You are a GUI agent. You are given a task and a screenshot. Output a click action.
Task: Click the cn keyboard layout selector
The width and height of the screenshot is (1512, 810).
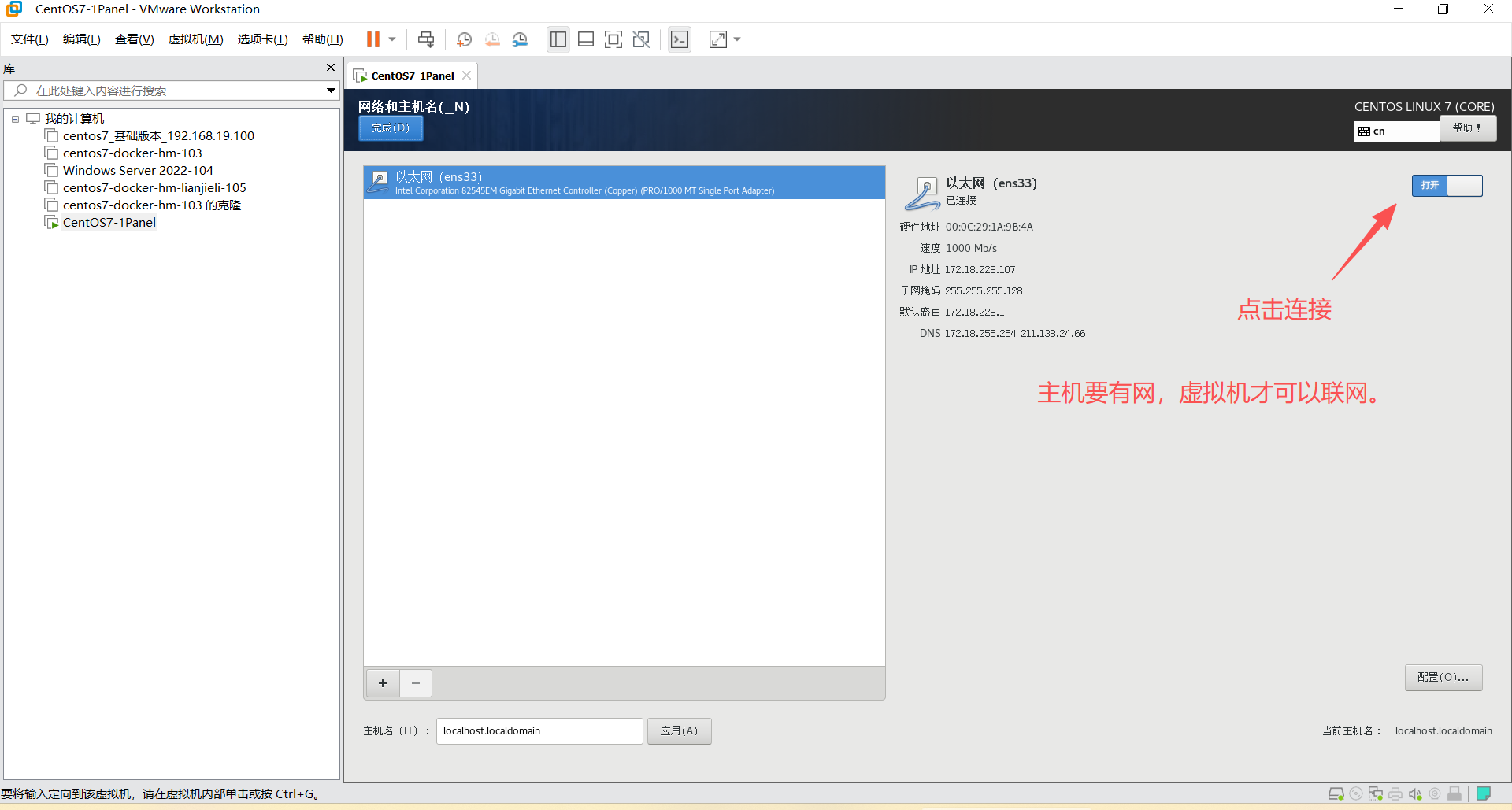point(1397,131)
